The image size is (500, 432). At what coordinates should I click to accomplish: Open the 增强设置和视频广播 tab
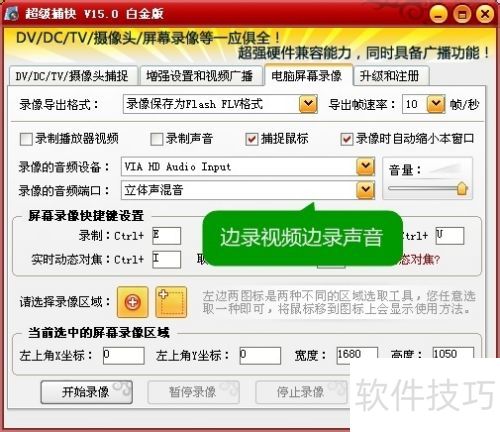[200, 76]
